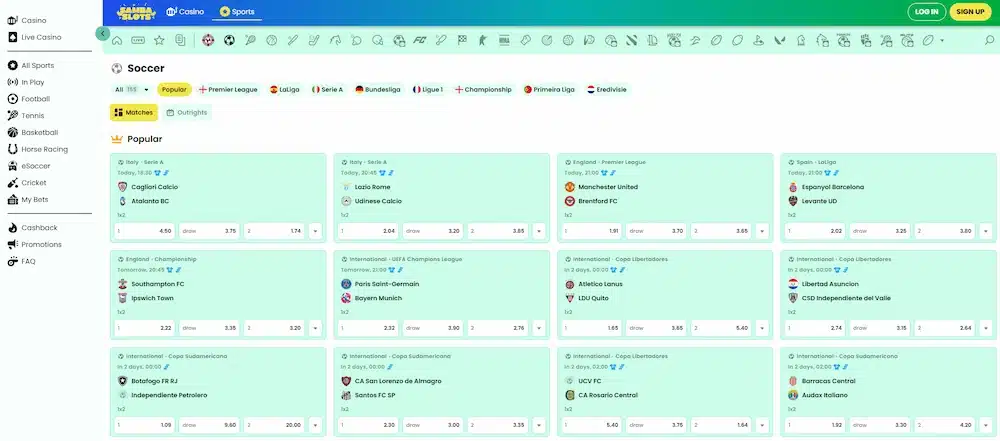Open the search magnifier icon

click(989, 40)
